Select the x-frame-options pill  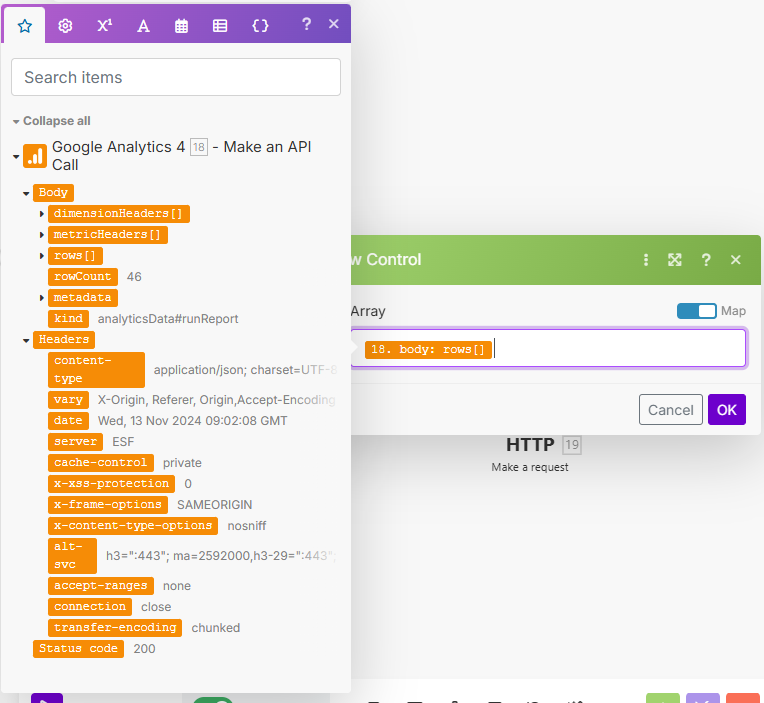click(x=108, y=505)
